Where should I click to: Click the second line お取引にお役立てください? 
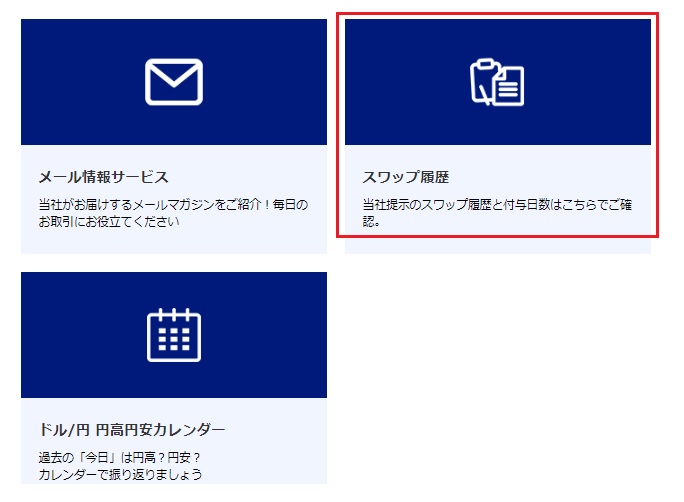point(109,222)
